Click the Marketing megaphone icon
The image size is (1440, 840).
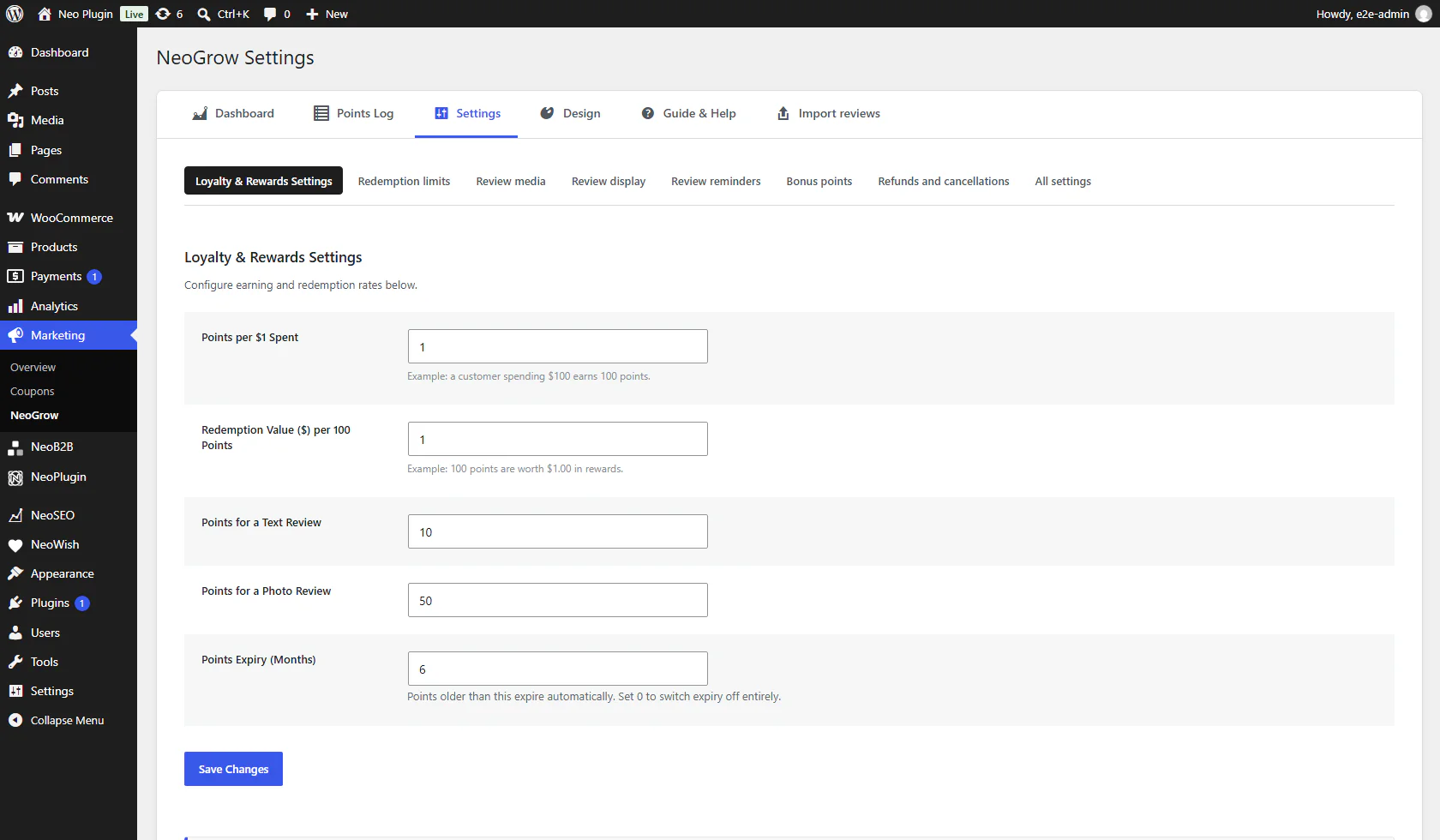click(15, 335)
